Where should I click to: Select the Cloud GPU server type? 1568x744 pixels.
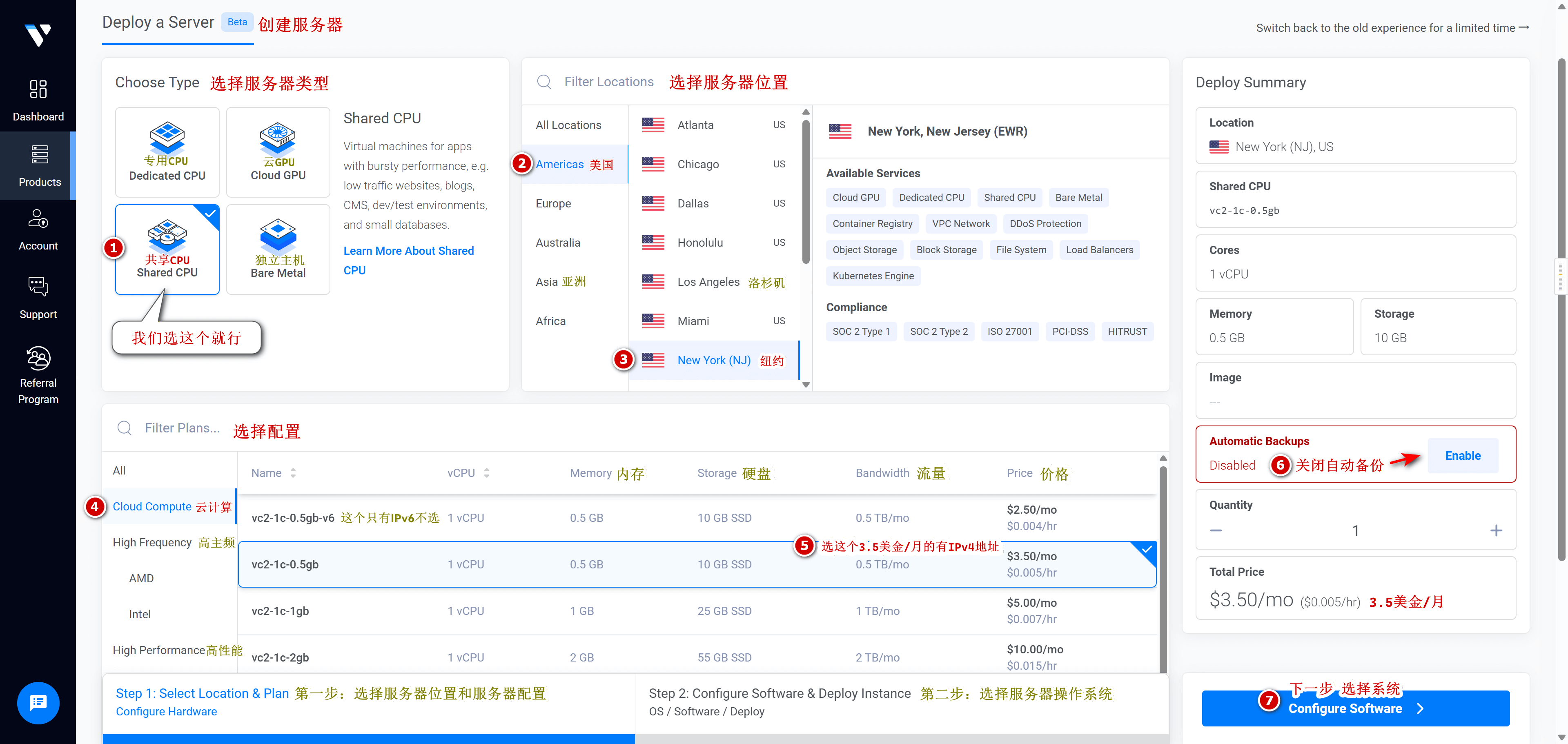[x=278, y=152]
